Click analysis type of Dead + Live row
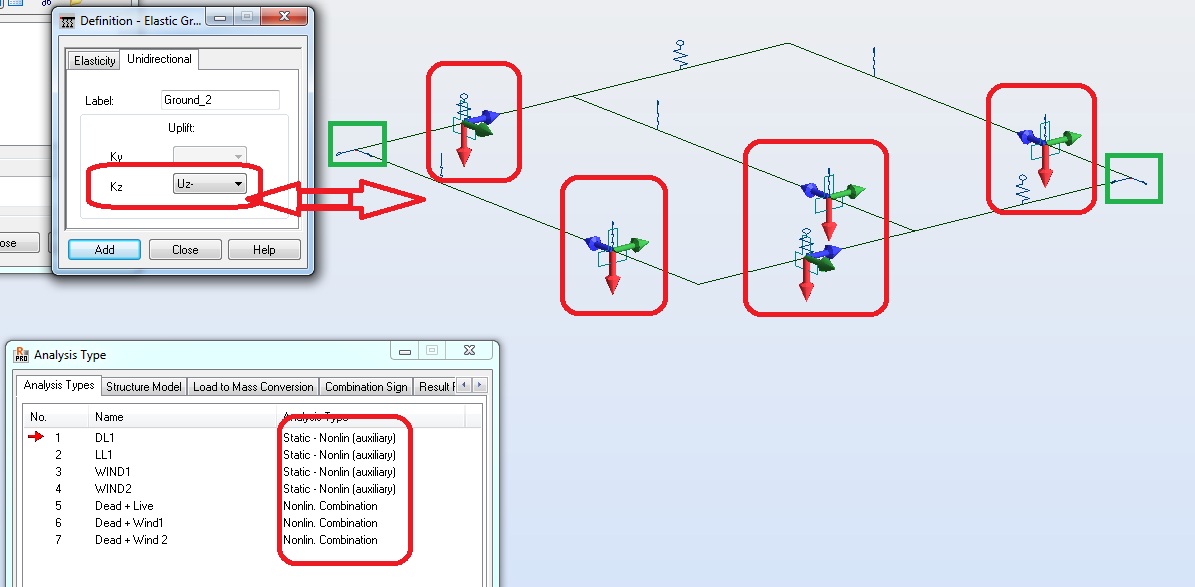The width and height of the screenshot is (1195, 587). tap(330, 505)
